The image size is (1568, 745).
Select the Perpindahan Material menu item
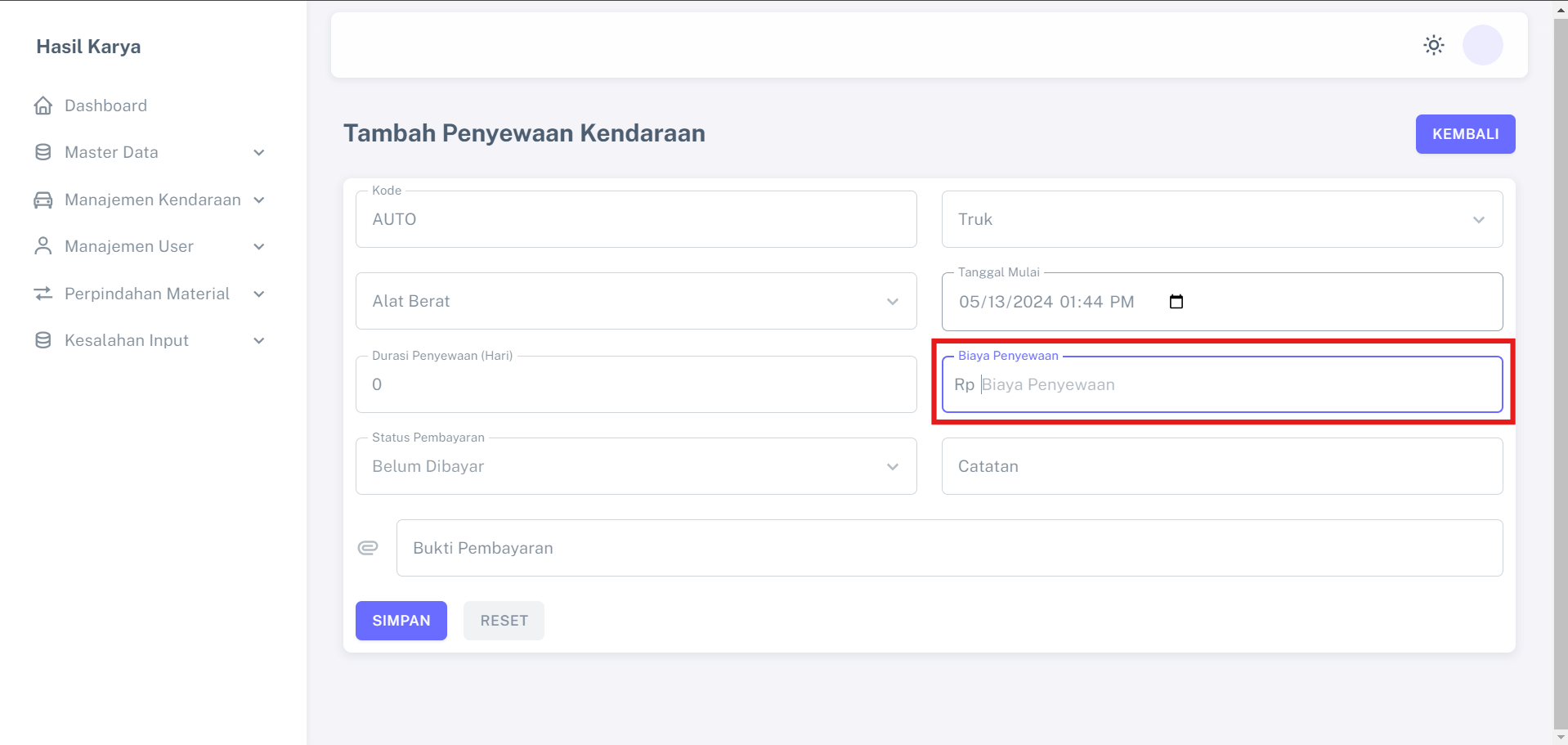coord(147,294)
